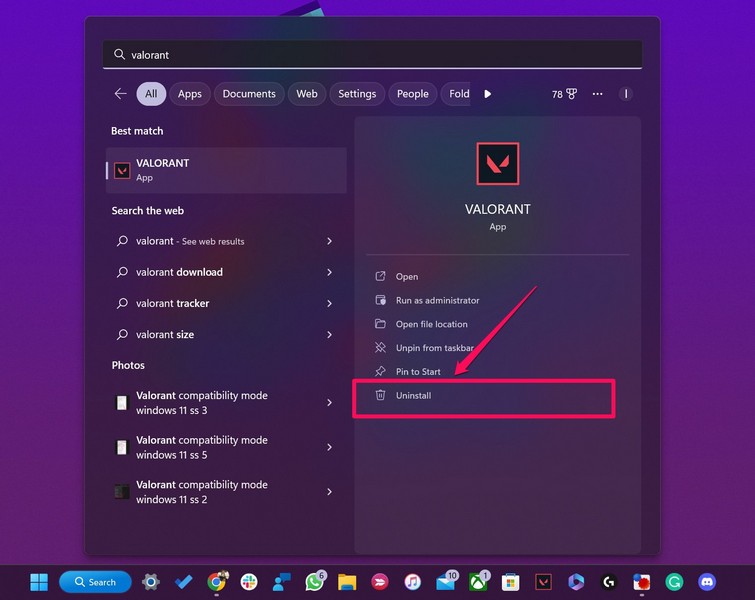
Task: Expand chevron for photo ss 2
Action: (329, 492)
